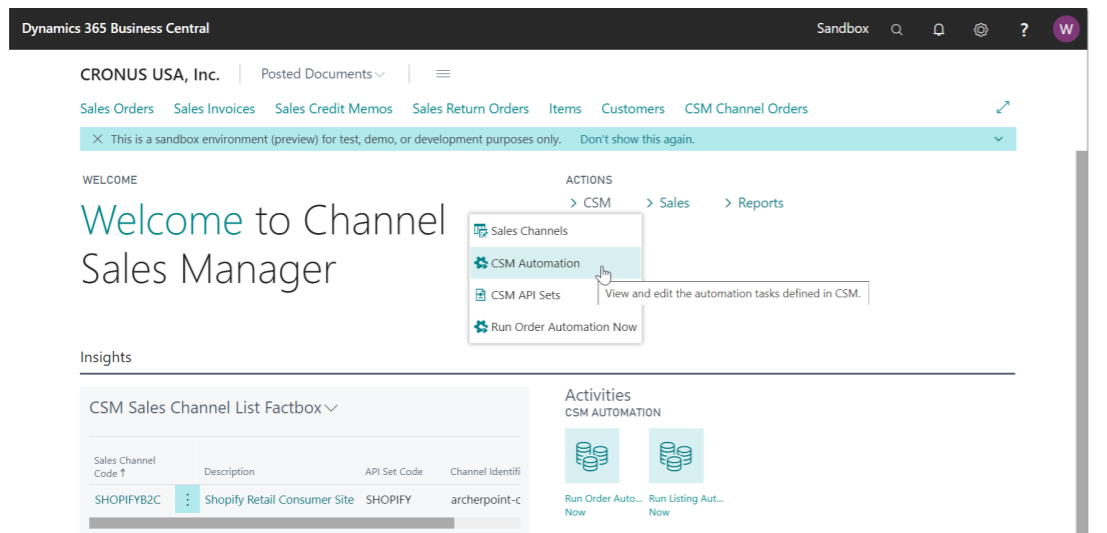The width and height of the screenshot is (1107, 533).
Task: Expand the Sales actions group
Action: (x=668, y=203)
